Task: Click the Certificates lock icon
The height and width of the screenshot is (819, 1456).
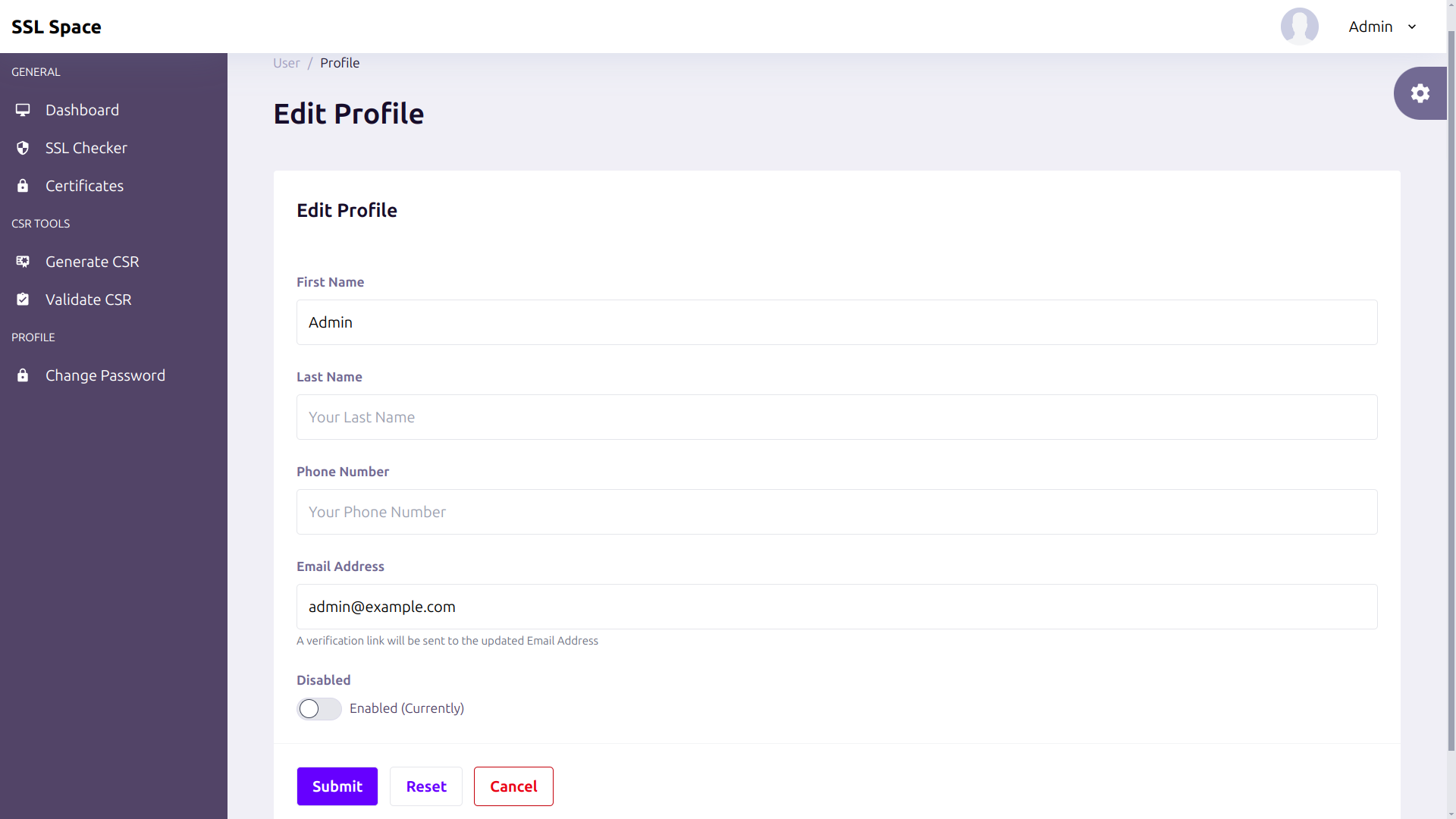Action: [22, 185]
